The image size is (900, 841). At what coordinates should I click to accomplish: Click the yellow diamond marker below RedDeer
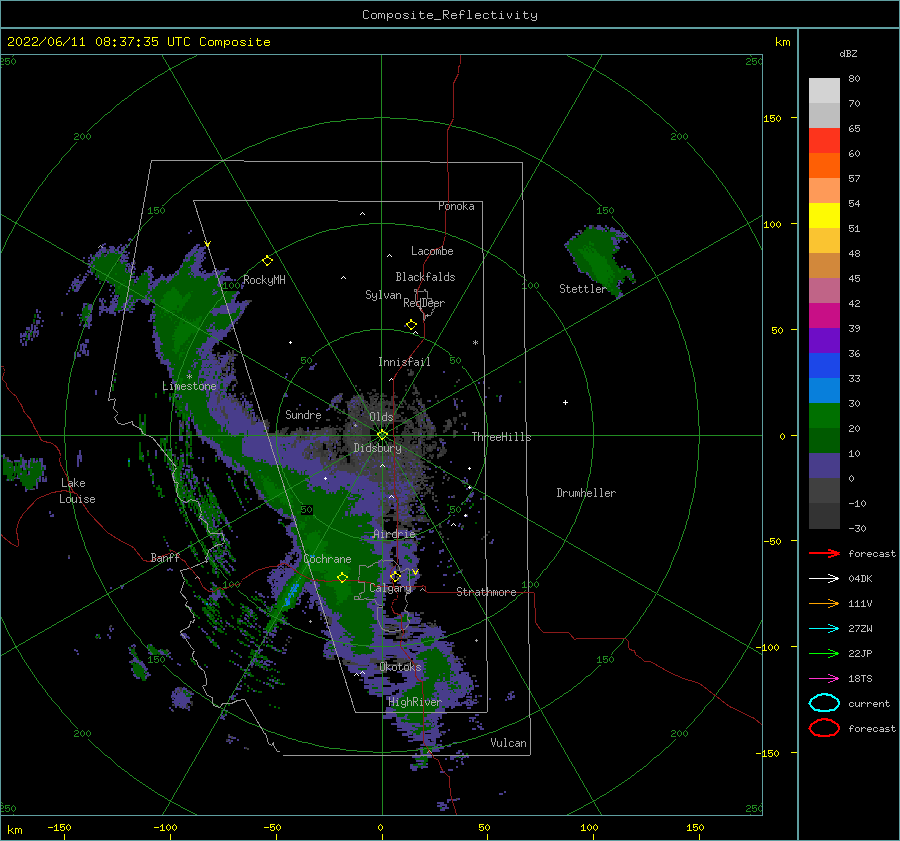[x=411, y=325]
